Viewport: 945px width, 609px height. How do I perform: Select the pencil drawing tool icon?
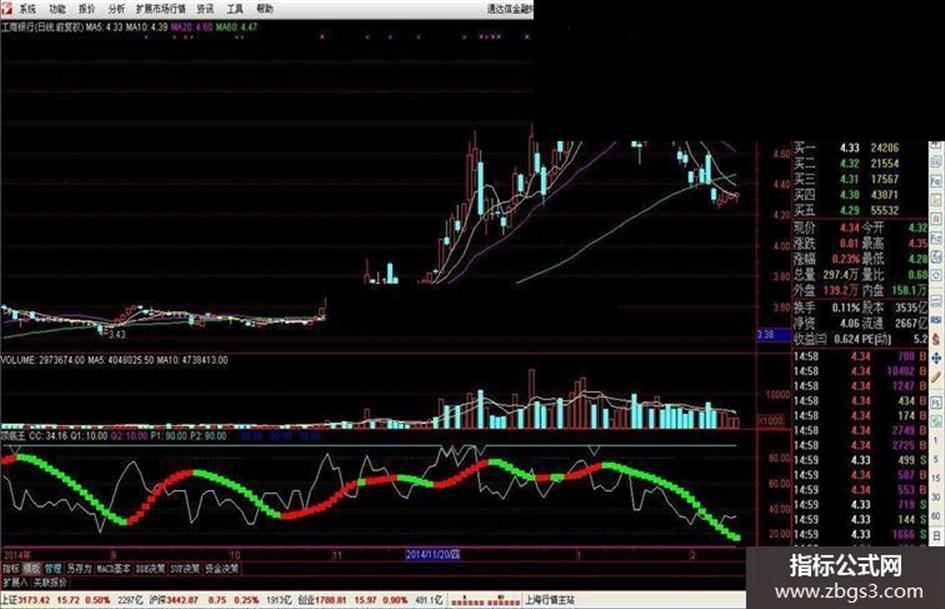(937, 378)
